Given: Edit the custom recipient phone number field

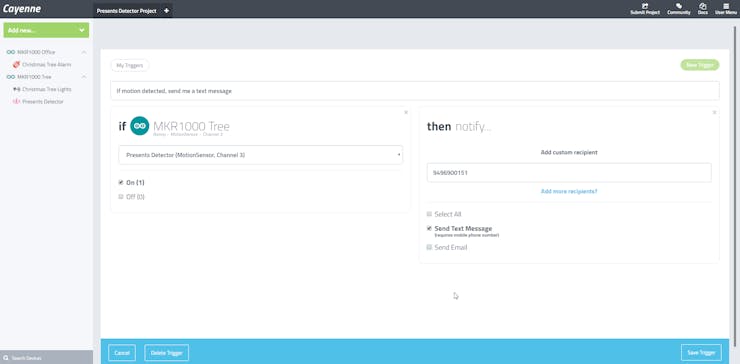Looking at the screenshot, I should [569, 173].
